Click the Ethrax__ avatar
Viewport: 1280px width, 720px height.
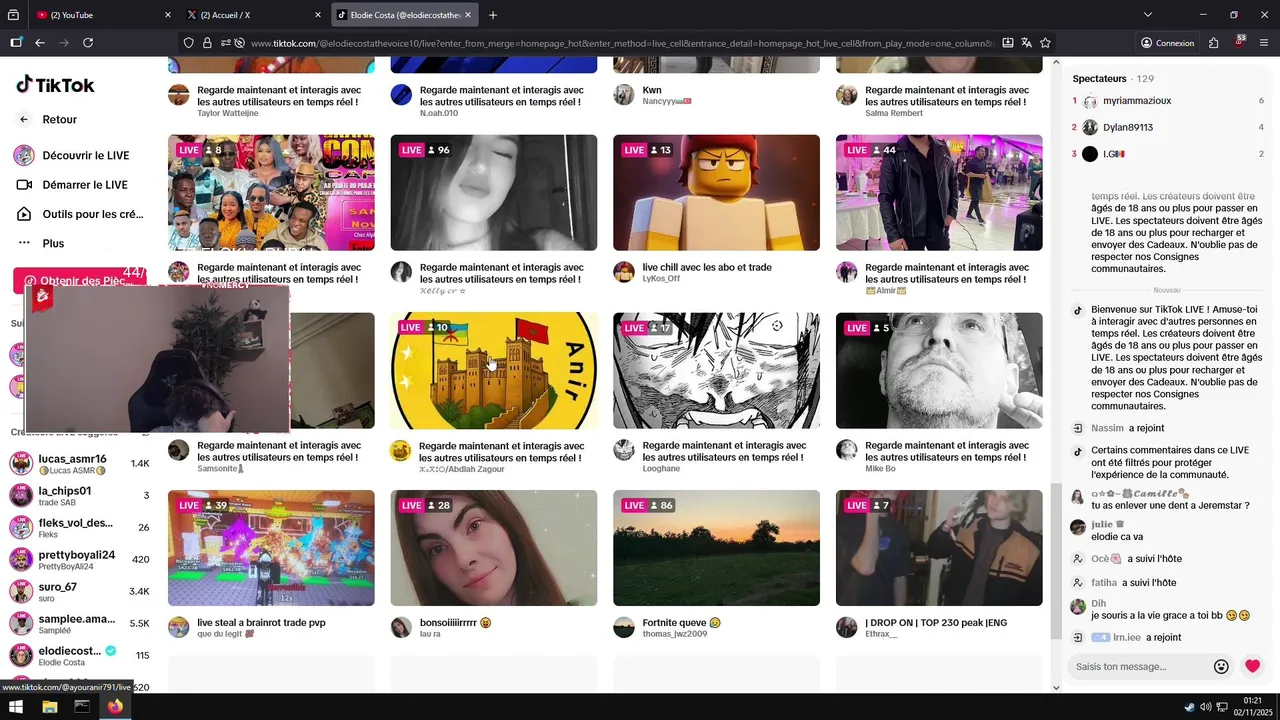point(847,628)
